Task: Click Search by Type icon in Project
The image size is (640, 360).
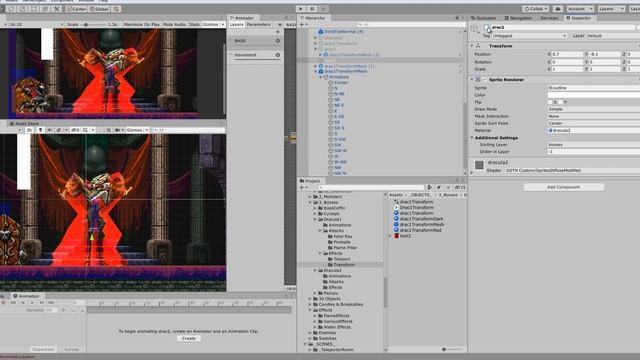Action: [429, 187]
